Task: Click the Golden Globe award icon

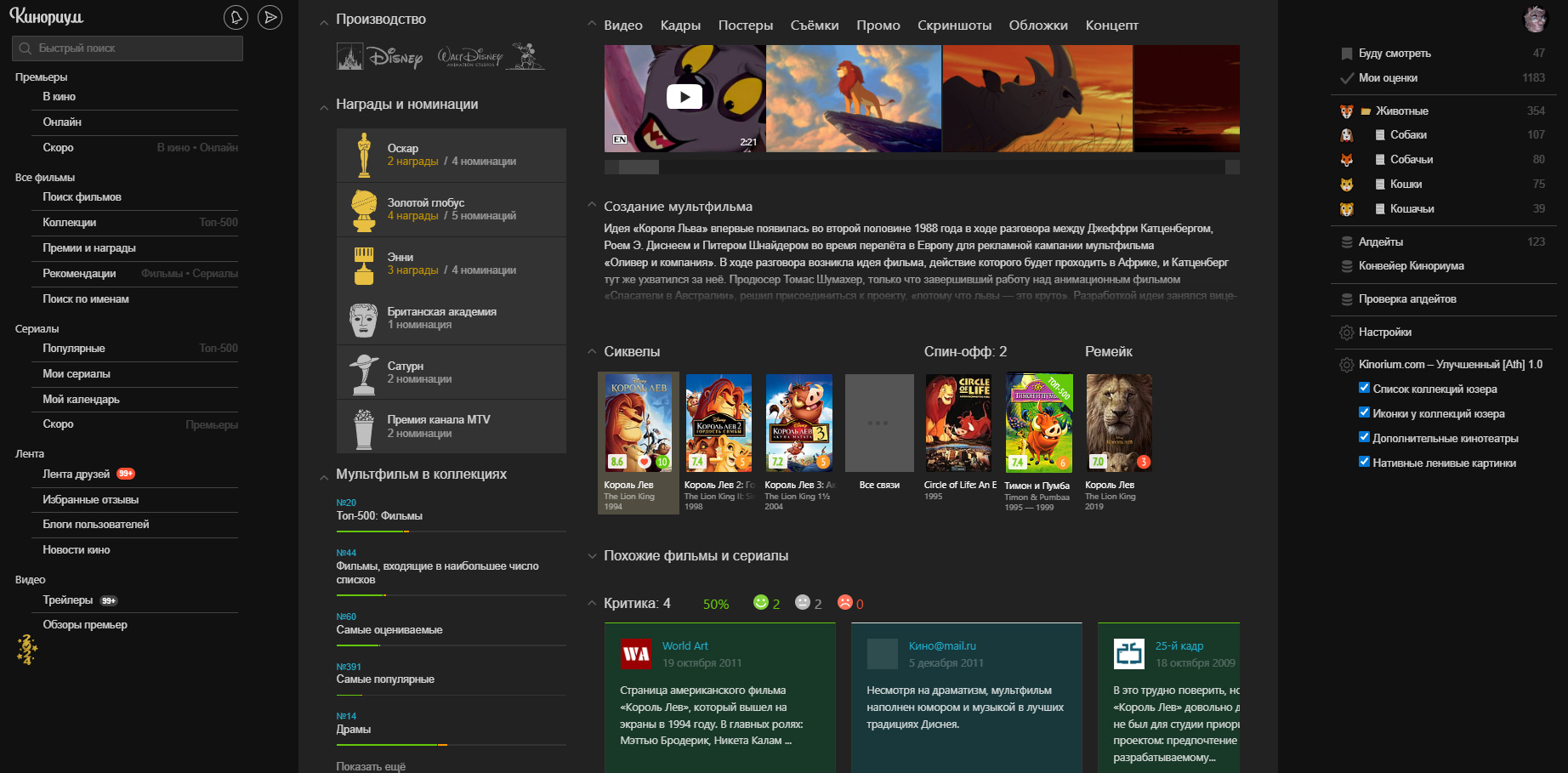Action: pos(364,210)
